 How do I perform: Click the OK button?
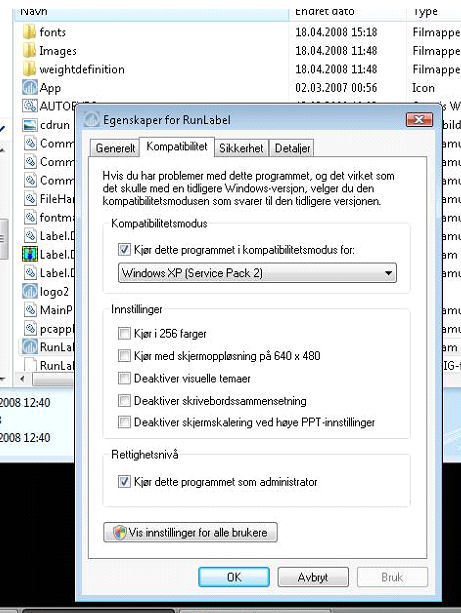coord(234,577)
